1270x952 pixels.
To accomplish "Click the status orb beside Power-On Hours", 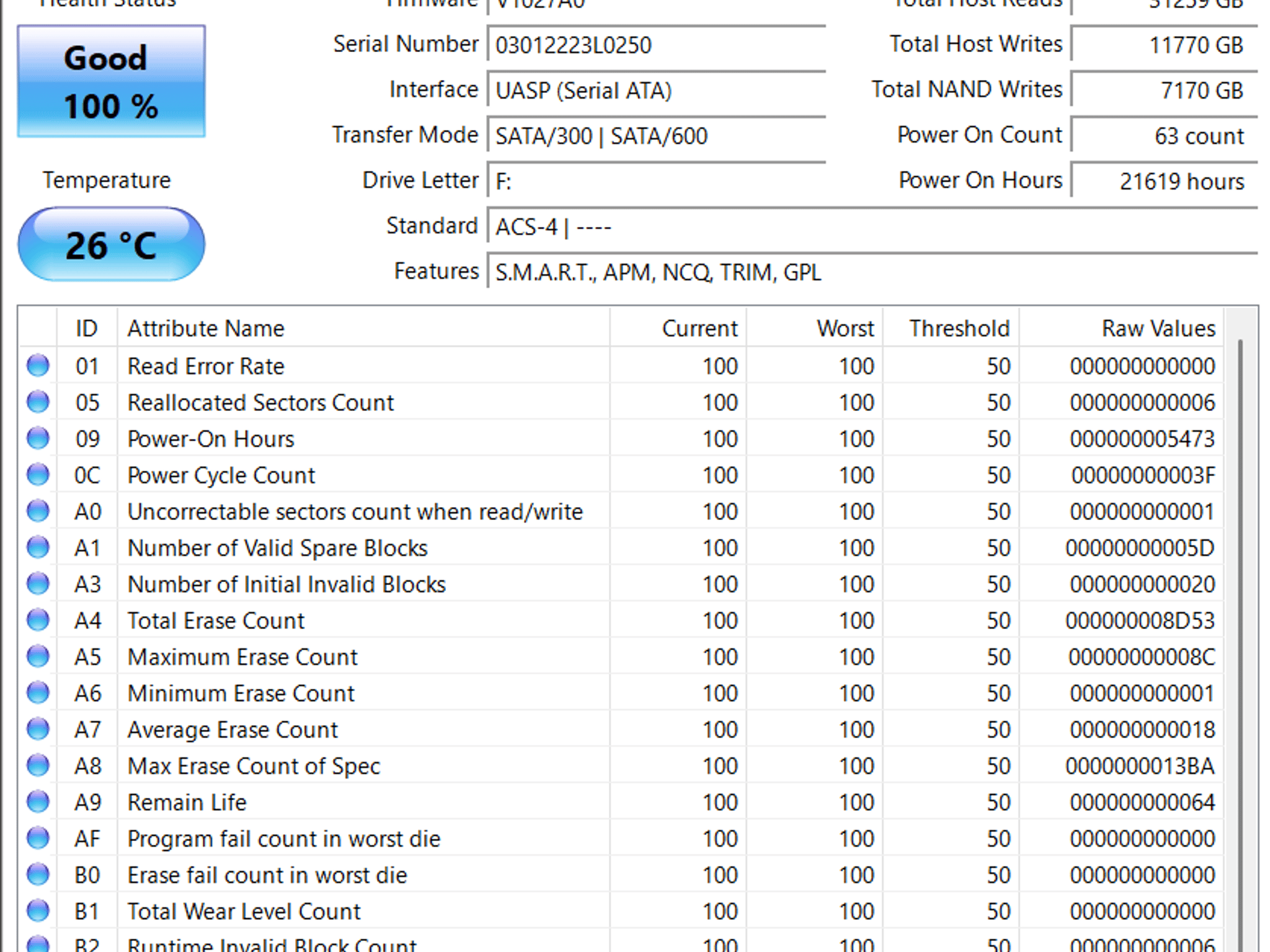I will click(x=38, y=438).
